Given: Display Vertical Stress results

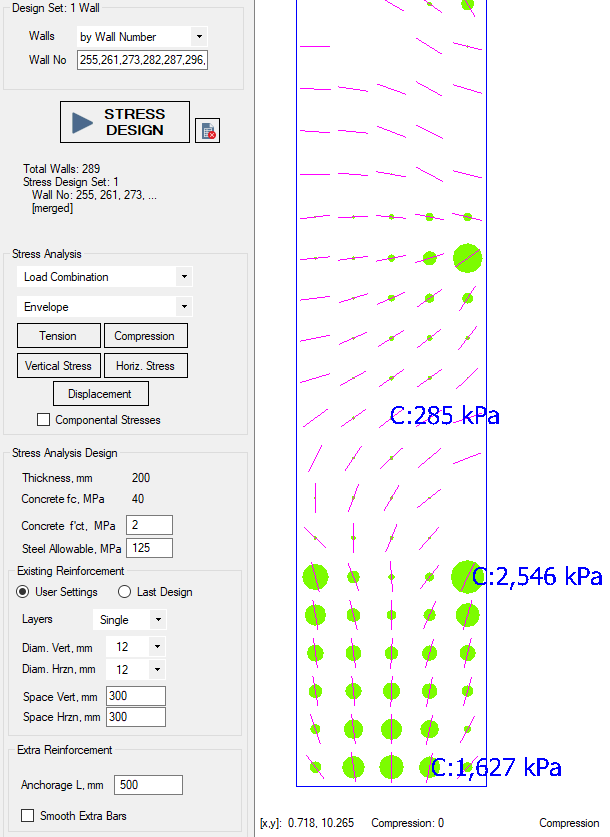Looking at the screenshot, I should pos(59,366).
